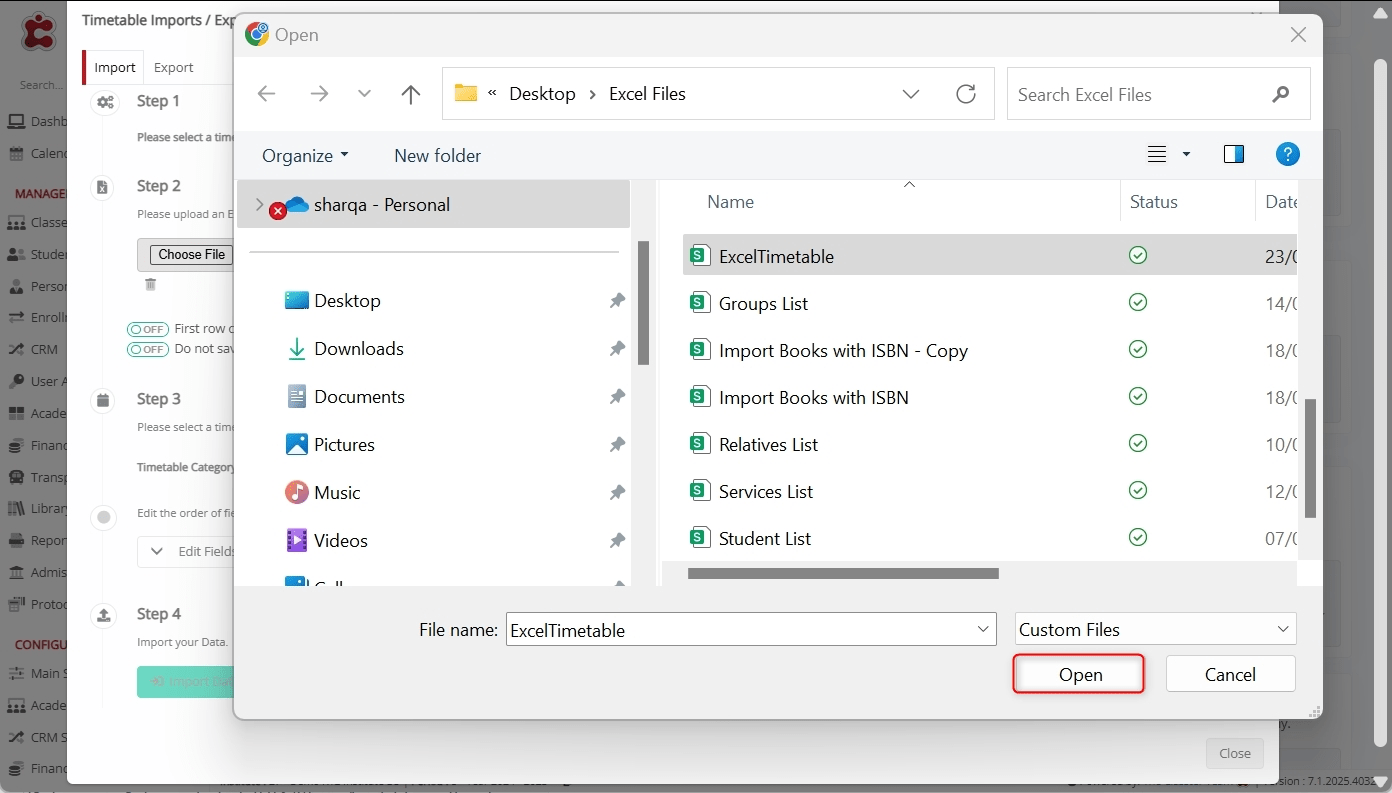This screenshot has height=793, width=1392.
Task: Expand the address bar history dropdown
Action: click(x=910, y=94)
